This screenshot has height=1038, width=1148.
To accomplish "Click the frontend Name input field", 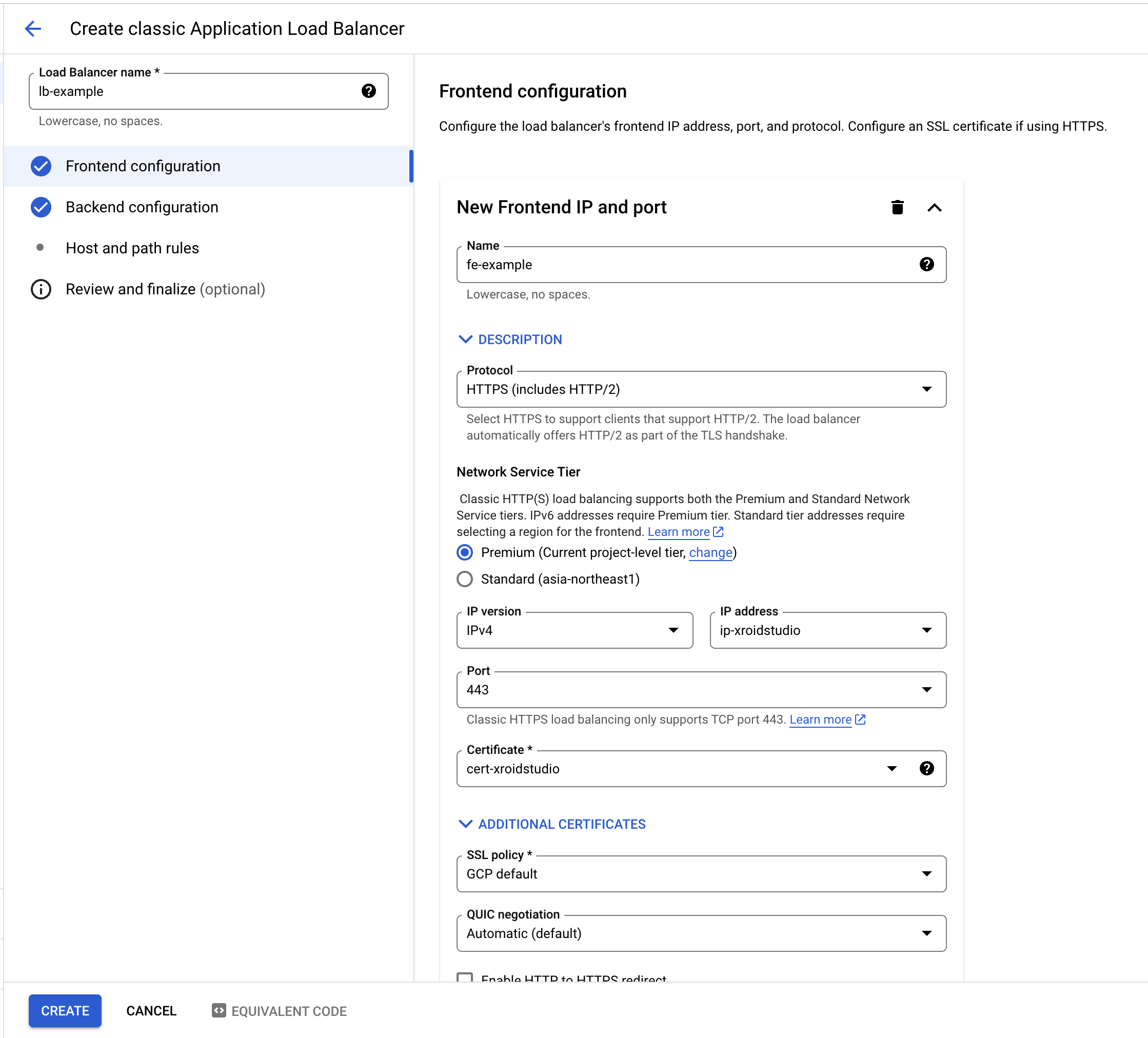I will click(x=683, y=265).
